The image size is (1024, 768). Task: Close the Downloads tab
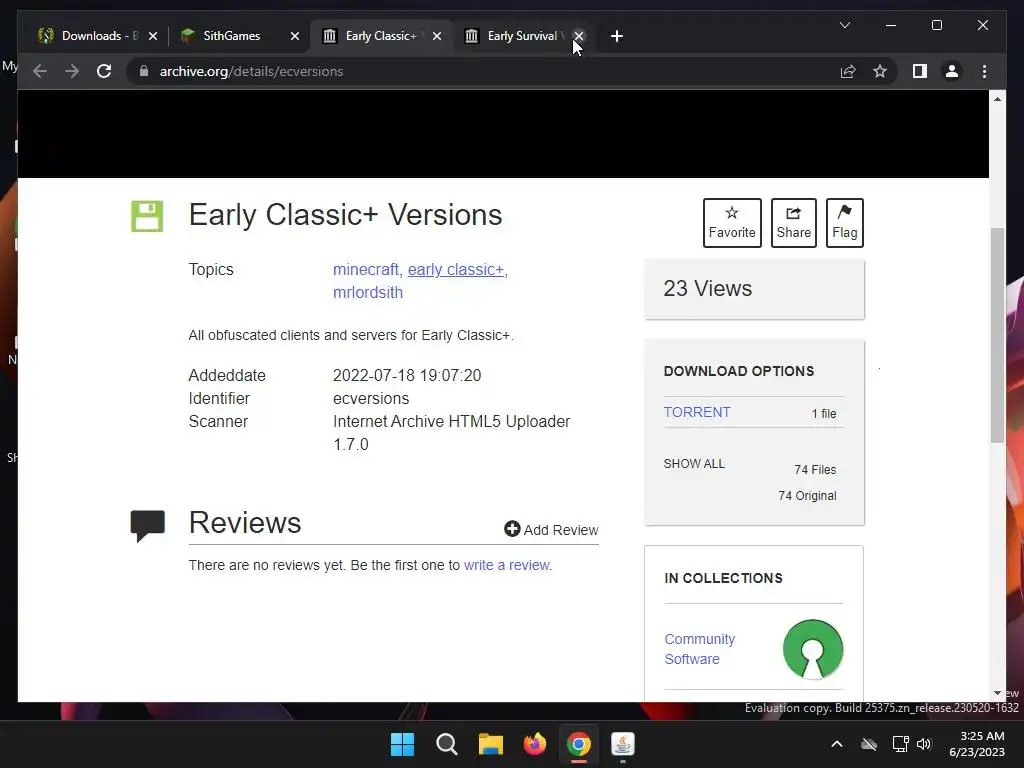click(153, 36)
